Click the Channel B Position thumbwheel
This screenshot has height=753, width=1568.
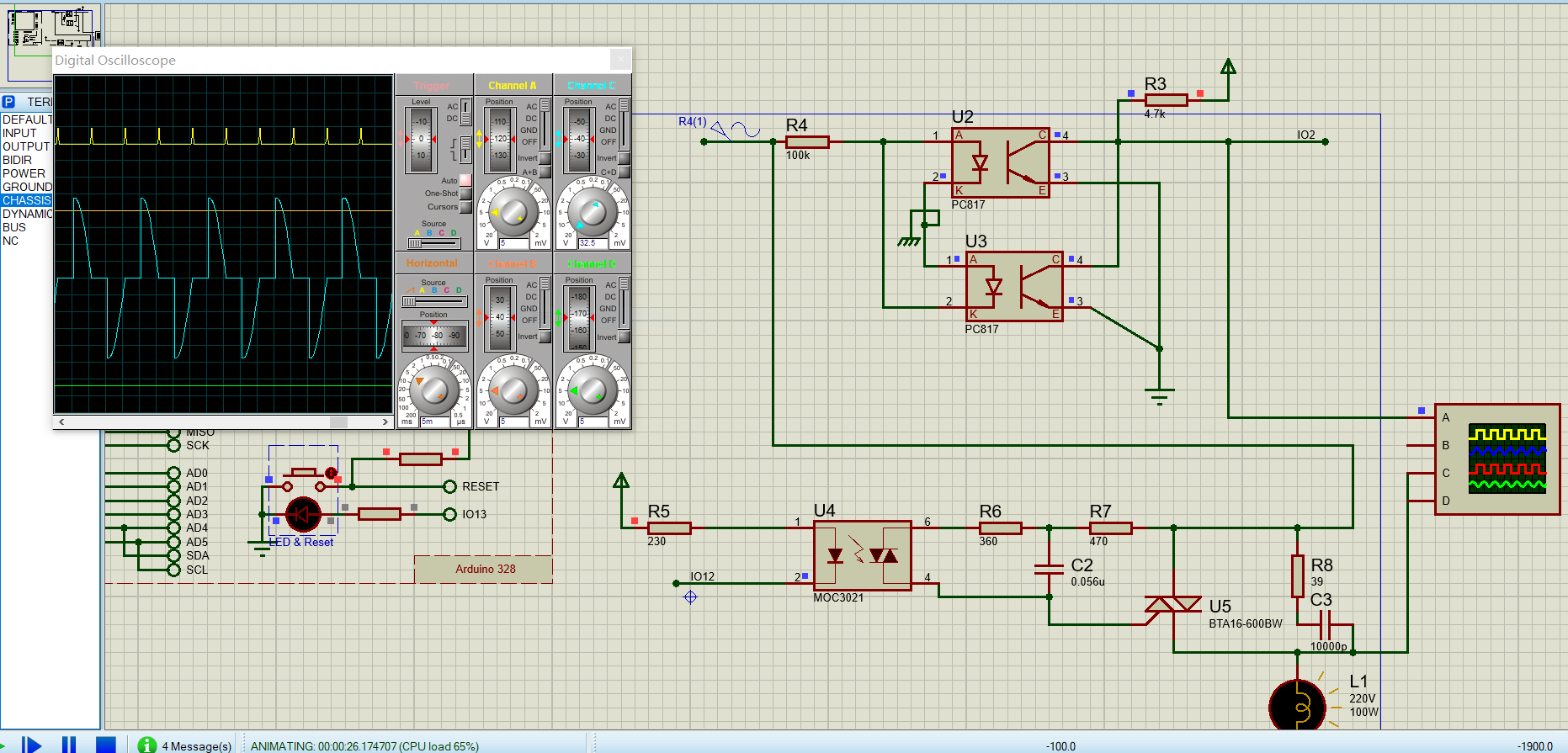(500, 318)
